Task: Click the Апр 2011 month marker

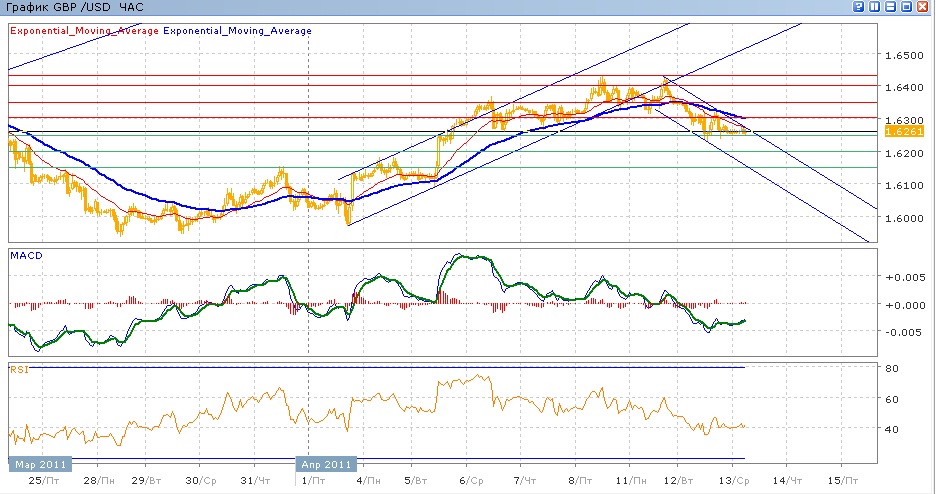Action: coord(327,464)
